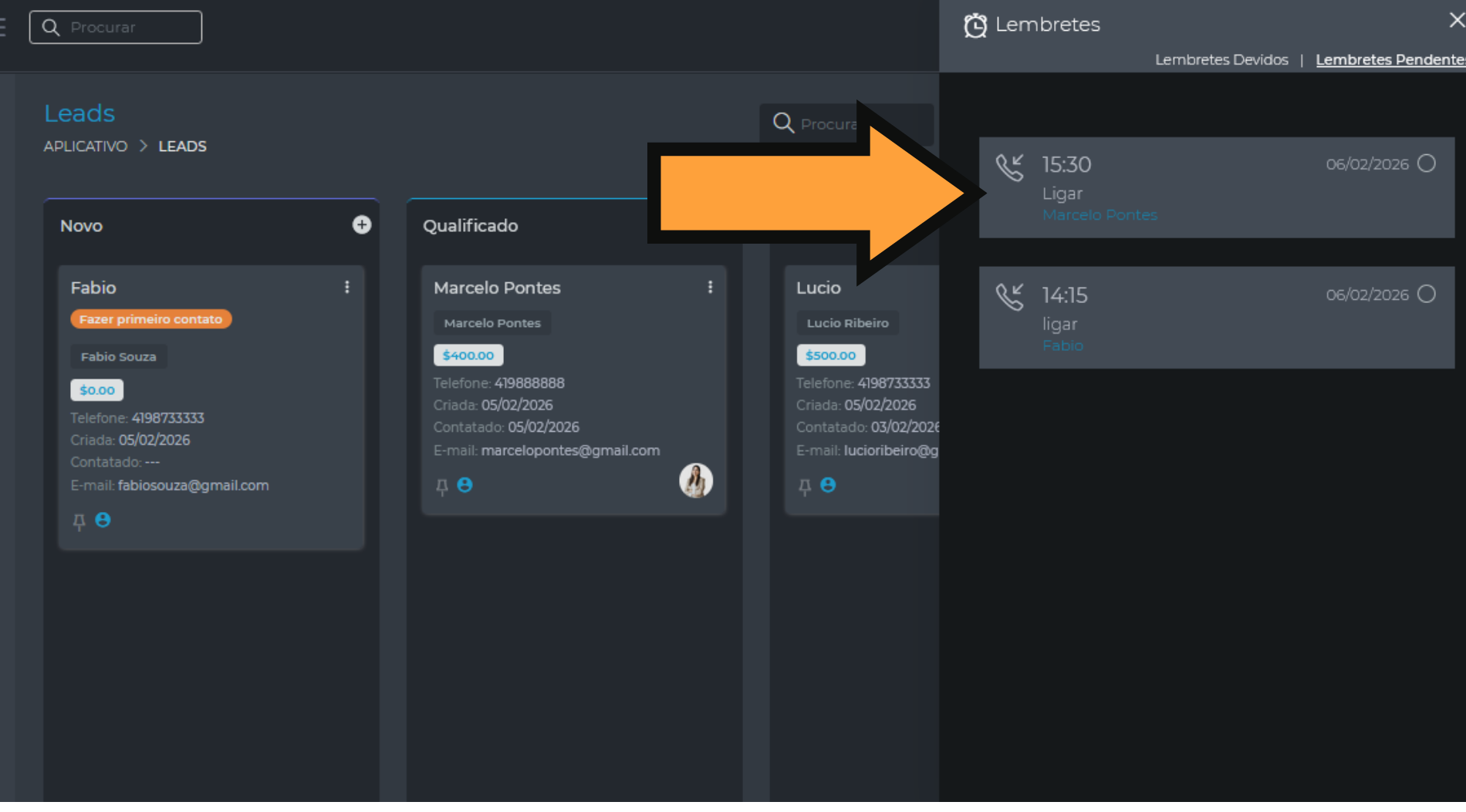Click the user icon on Marcelo Pontes card

tap(464, 485)
